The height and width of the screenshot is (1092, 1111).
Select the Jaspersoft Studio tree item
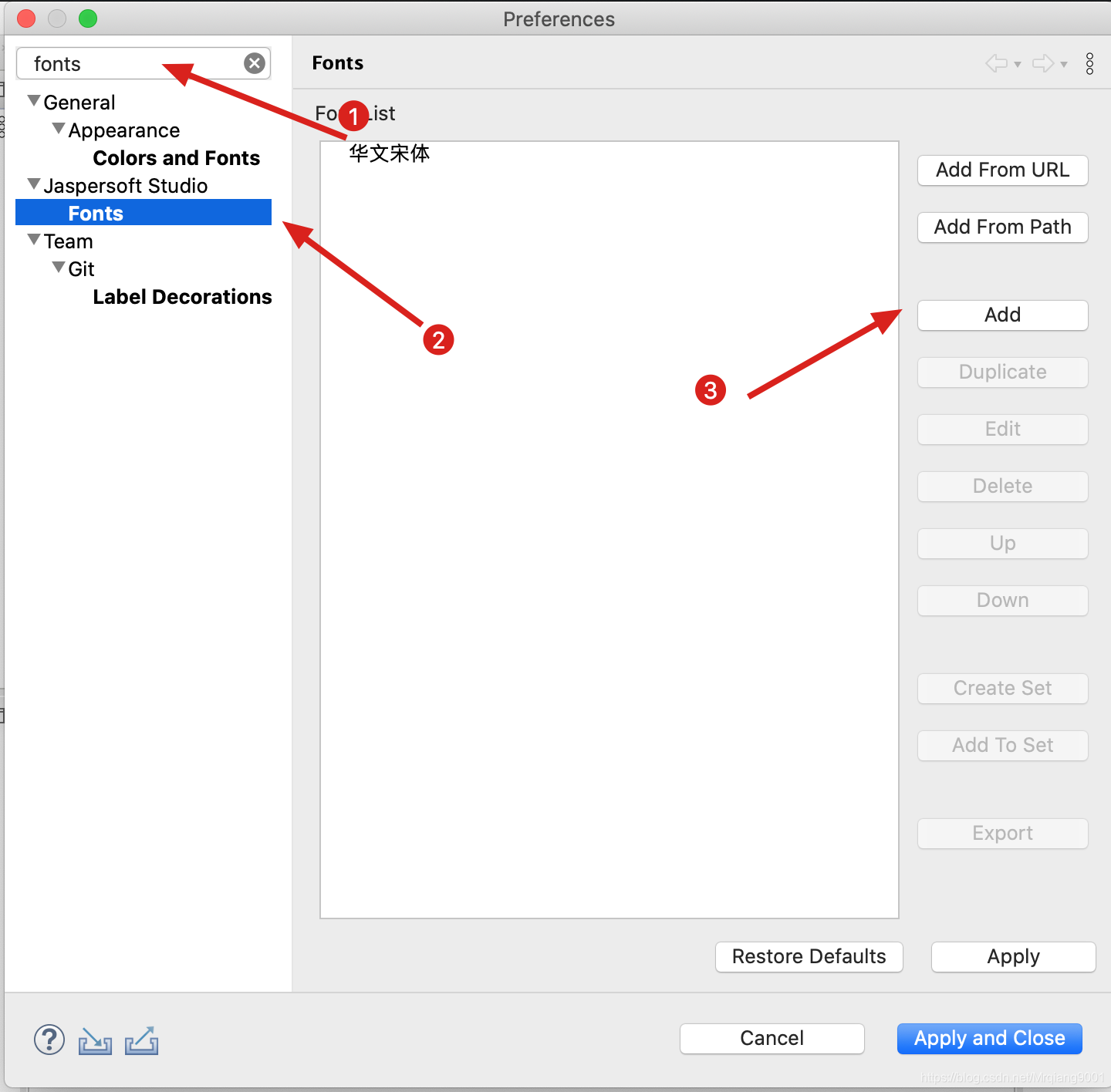click(x=126, y=186)
